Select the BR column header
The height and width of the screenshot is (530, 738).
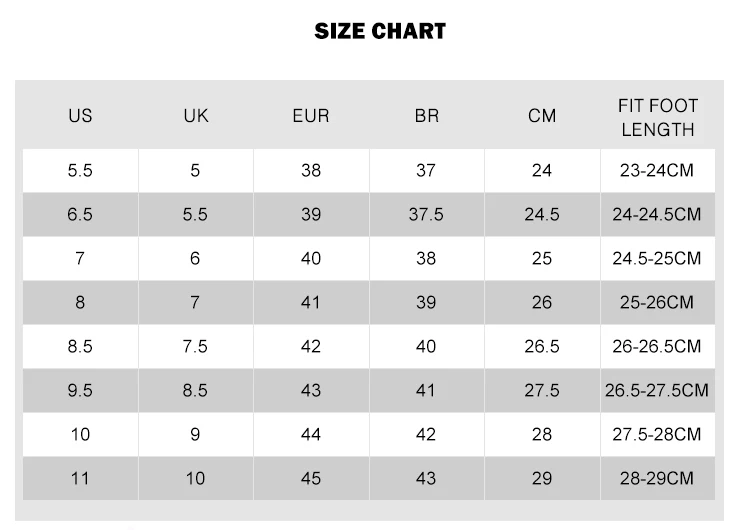click(x=426, y=116)
